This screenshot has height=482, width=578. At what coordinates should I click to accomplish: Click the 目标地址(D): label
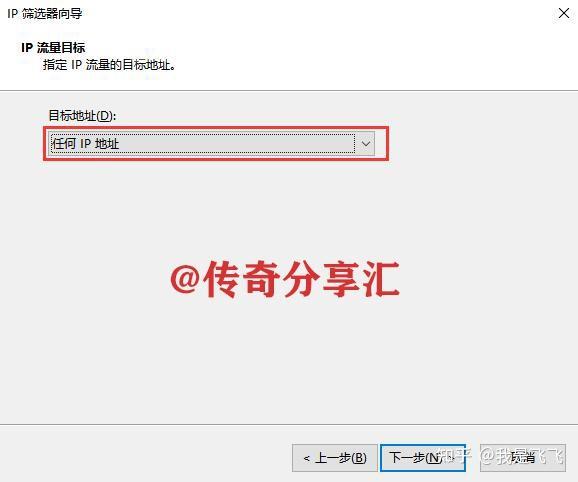(x=82, y=116)
